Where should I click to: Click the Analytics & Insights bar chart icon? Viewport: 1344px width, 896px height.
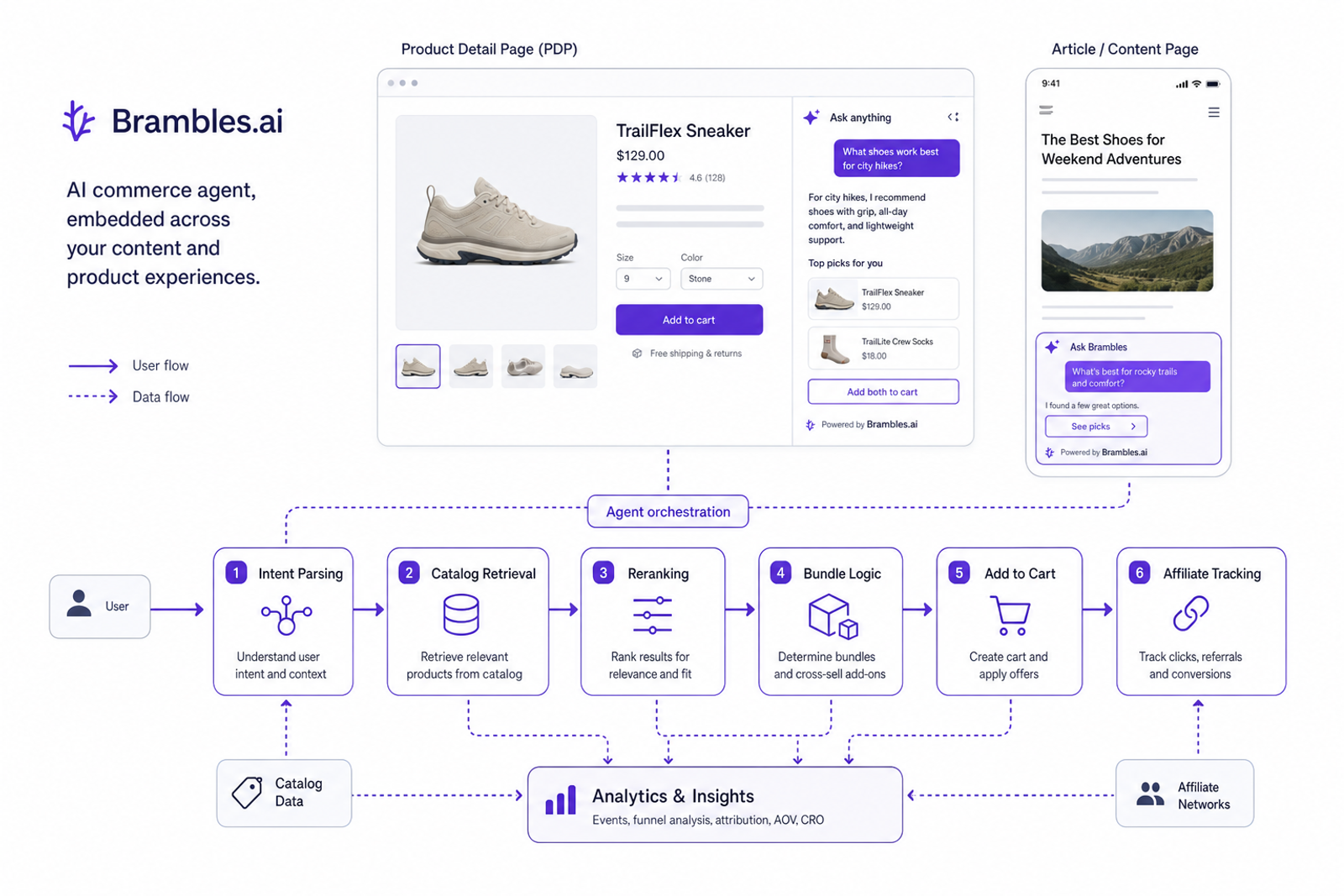point(560,800)
